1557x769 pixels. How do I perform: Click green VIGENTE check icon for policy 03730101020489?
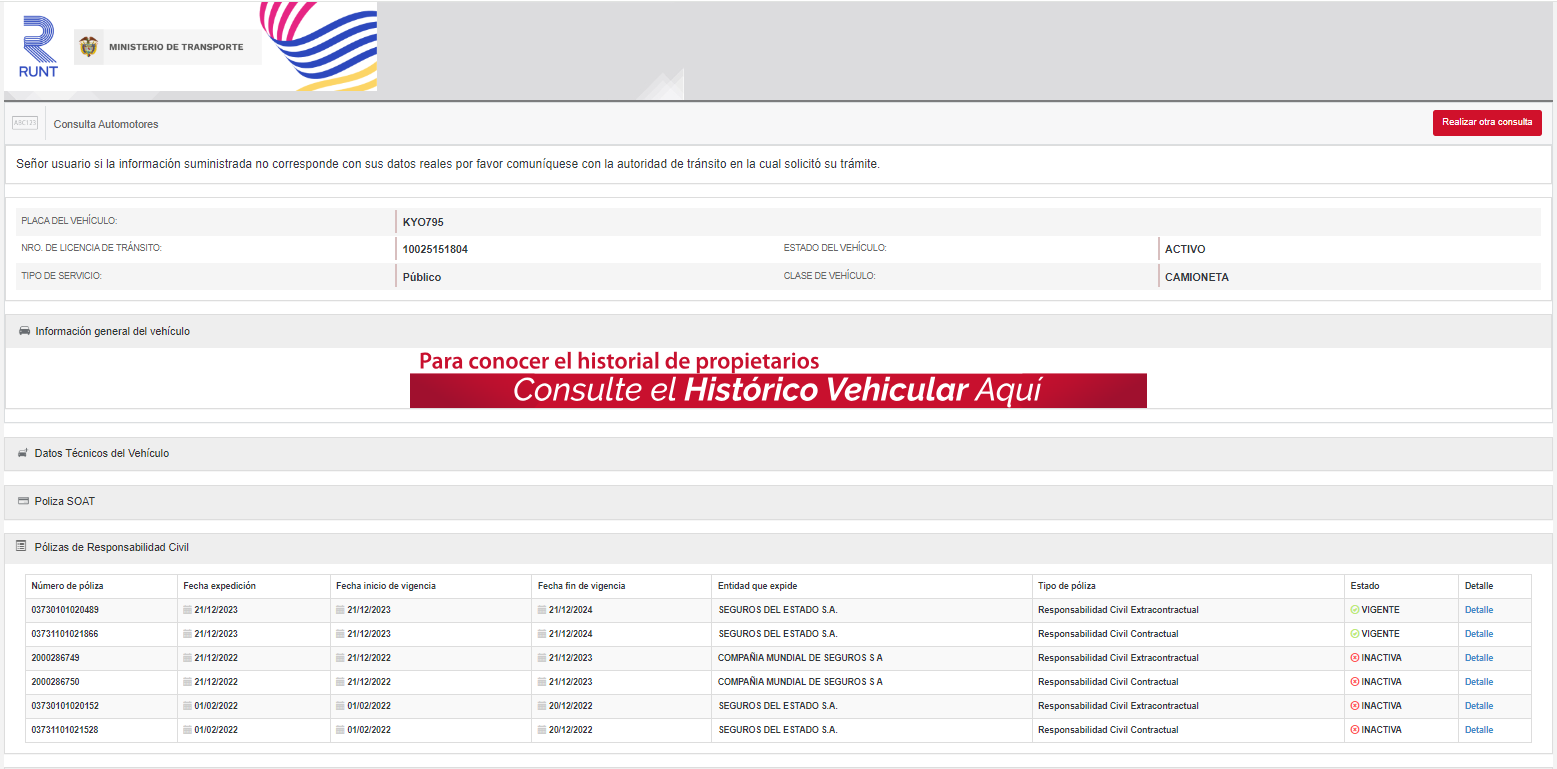click(x=1354, y=610)
